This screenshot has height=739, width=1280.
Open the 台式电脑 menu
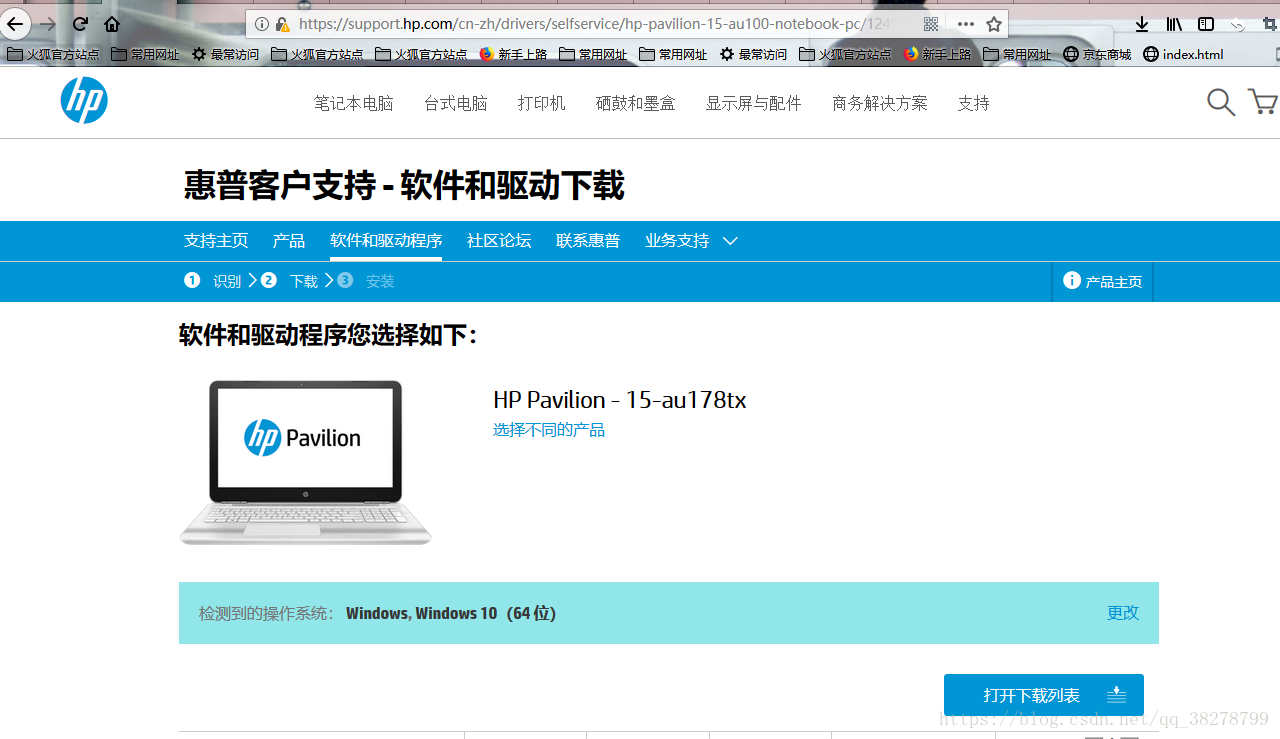click(456, 103)
